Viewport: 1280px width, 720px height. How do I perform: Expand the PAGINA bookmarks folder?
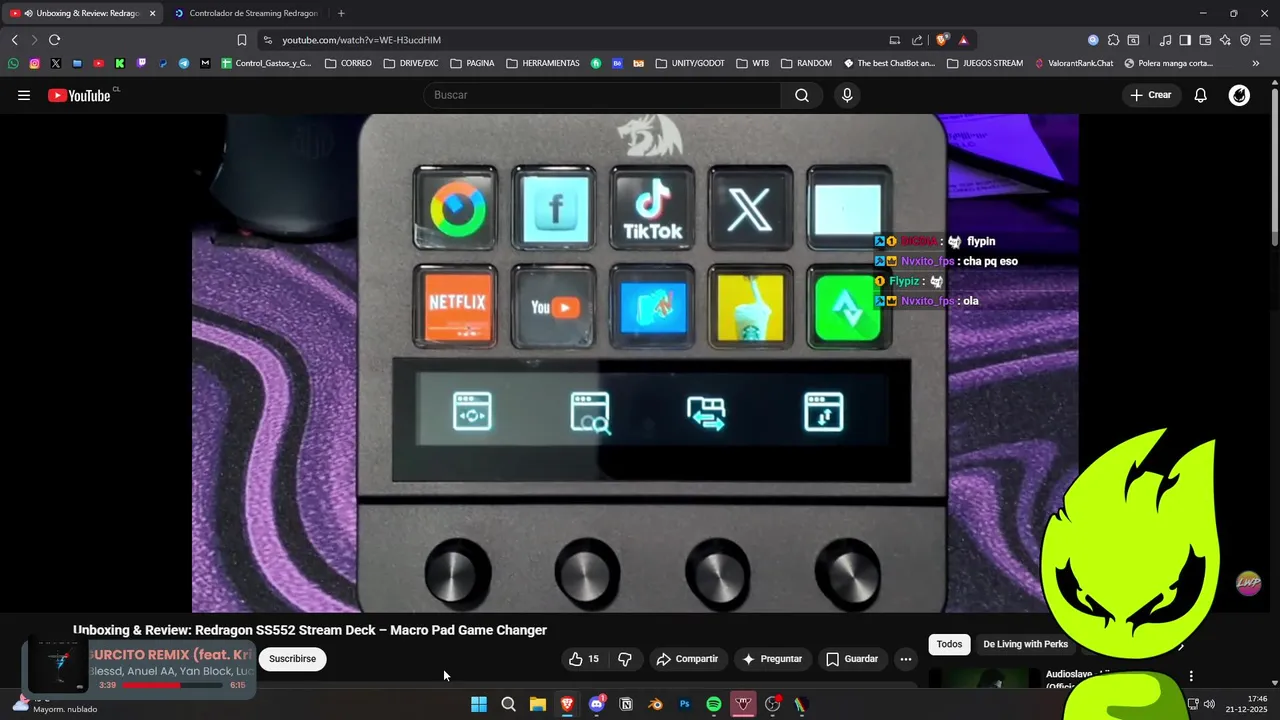coord(472,63)
